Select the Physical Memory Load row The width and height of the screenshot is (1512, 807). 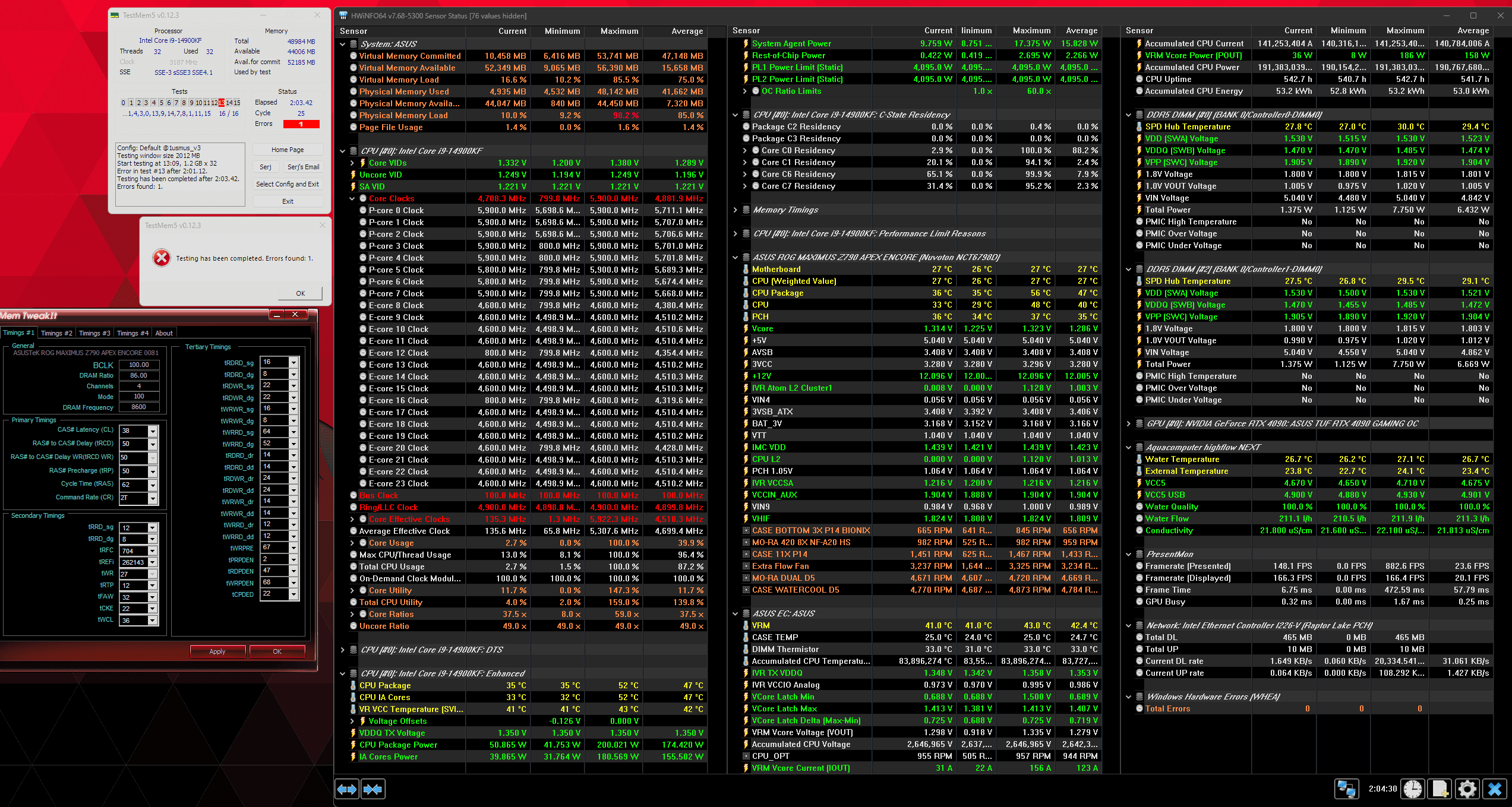521,115
